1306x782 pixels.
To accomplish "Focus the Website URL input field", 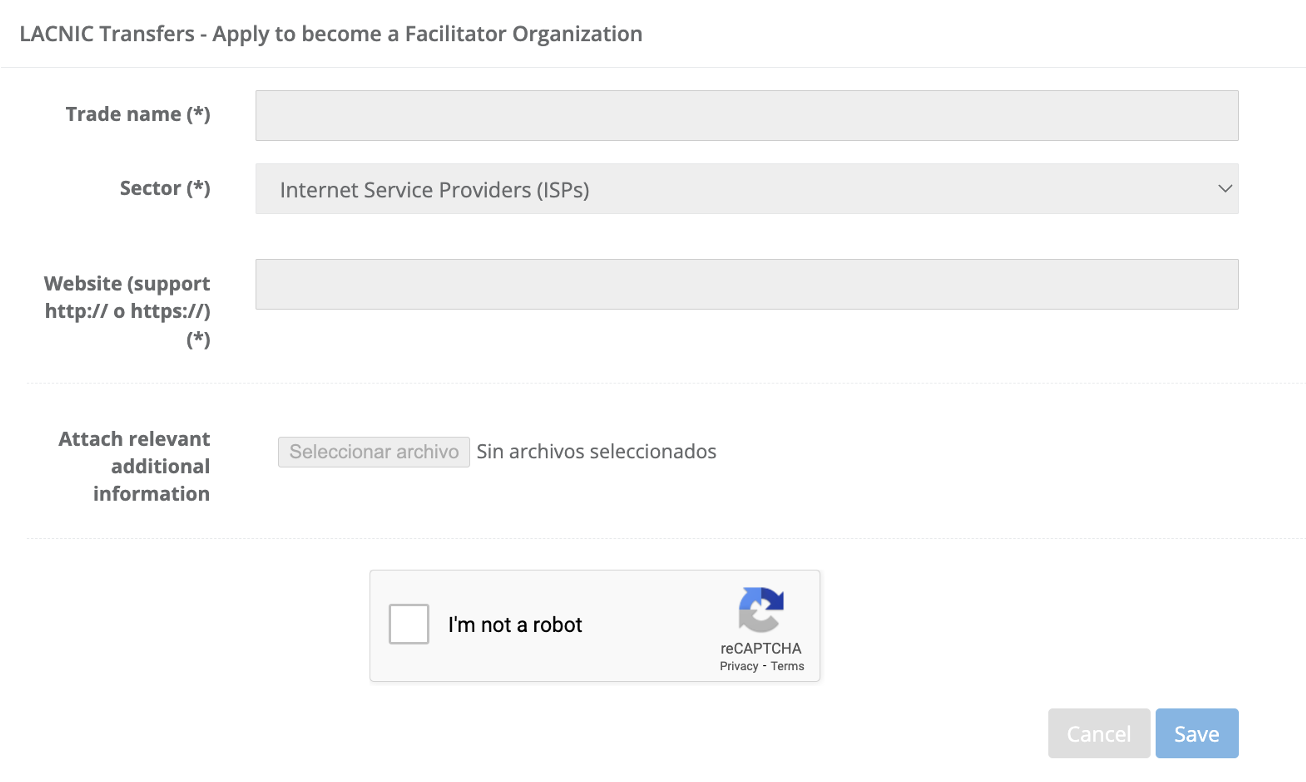I will pos(746,285).
